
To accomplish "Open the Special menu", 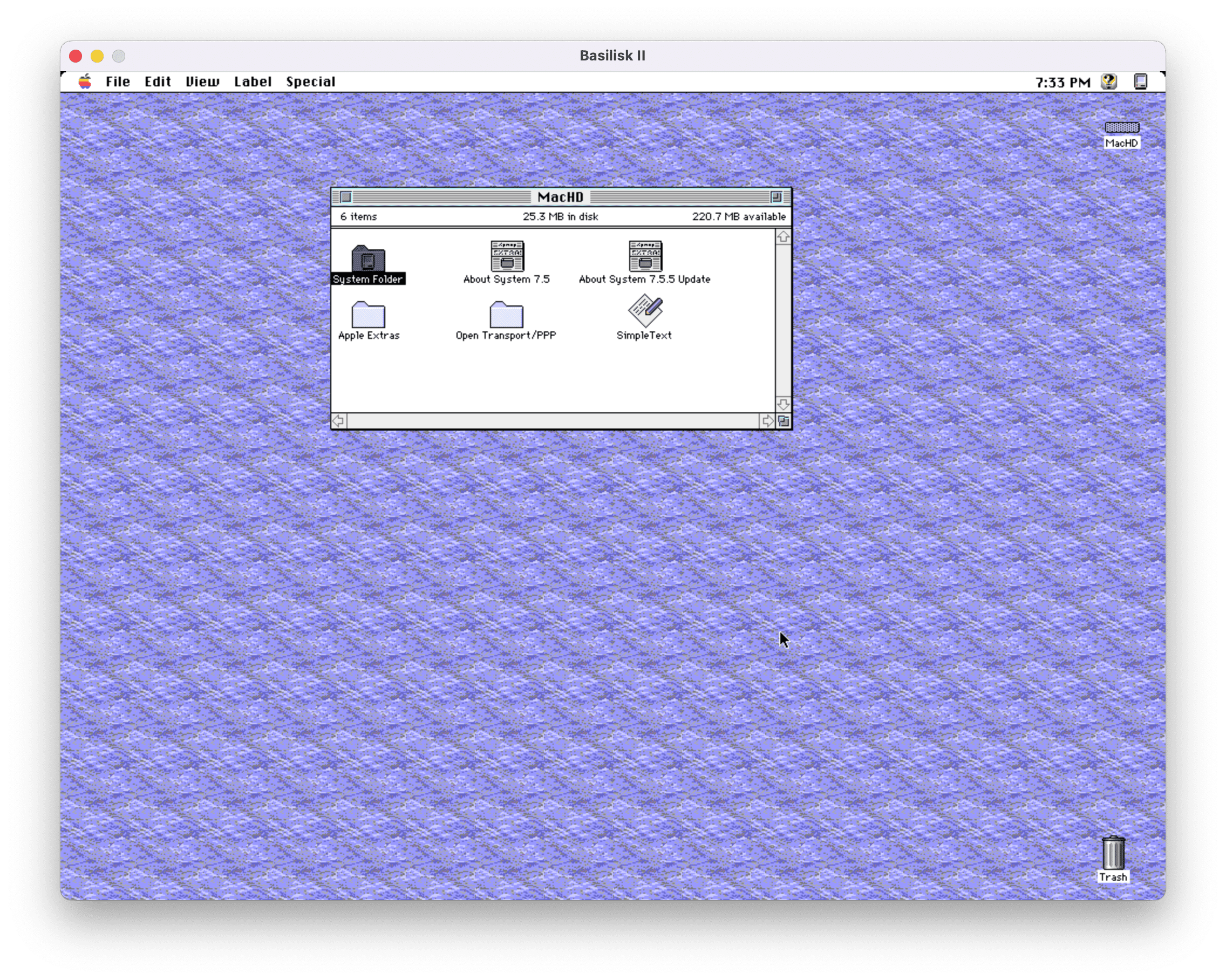I will [x=310, y=82].
